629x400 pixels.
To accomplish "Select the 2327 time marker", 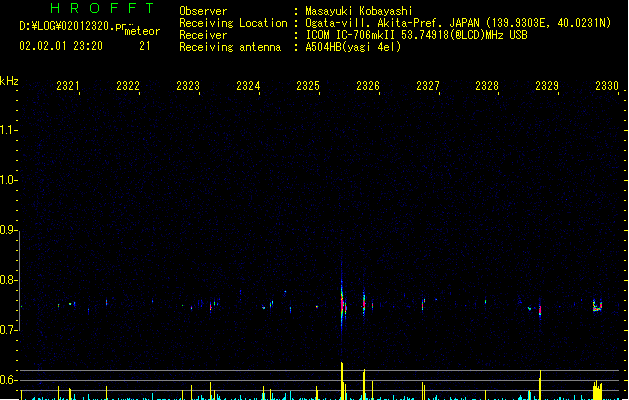I will (x=428, y=86).
